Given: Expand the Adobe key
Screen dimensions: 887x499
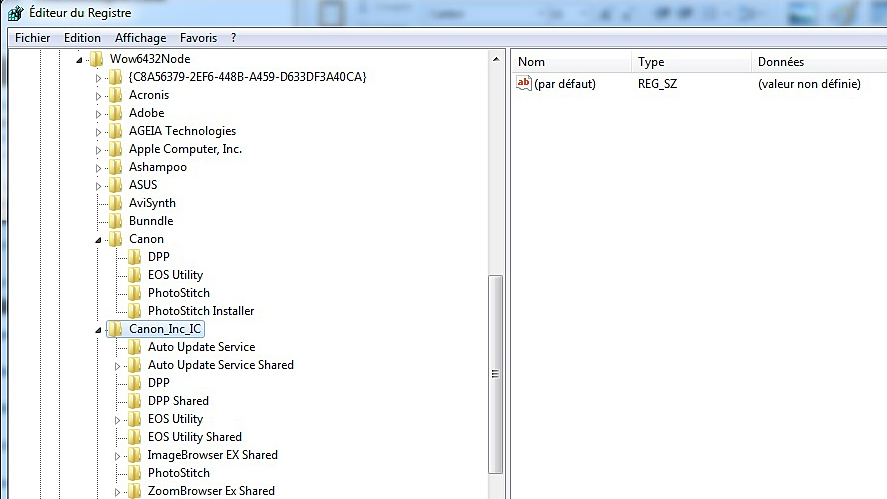Looking at the screenshot, I should pyautogui.click(x=98, y=114).
